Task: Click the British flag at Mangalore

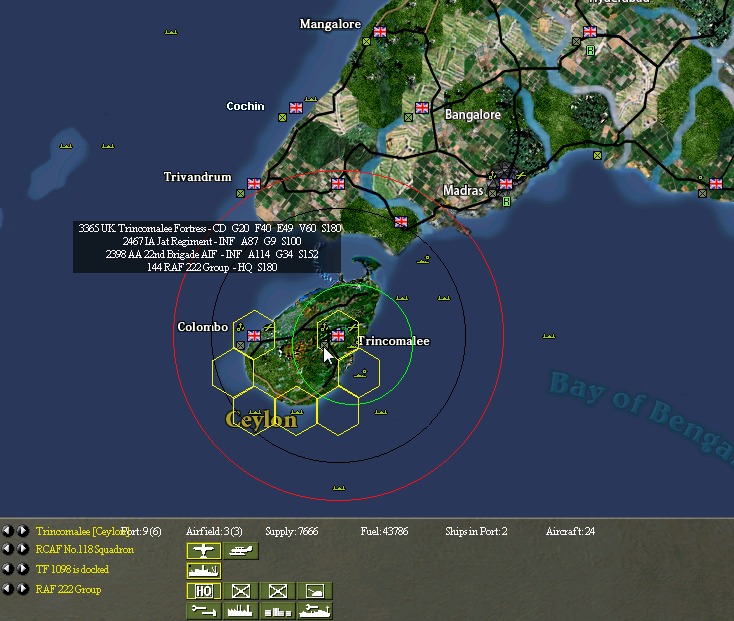Action: point(380,32)
